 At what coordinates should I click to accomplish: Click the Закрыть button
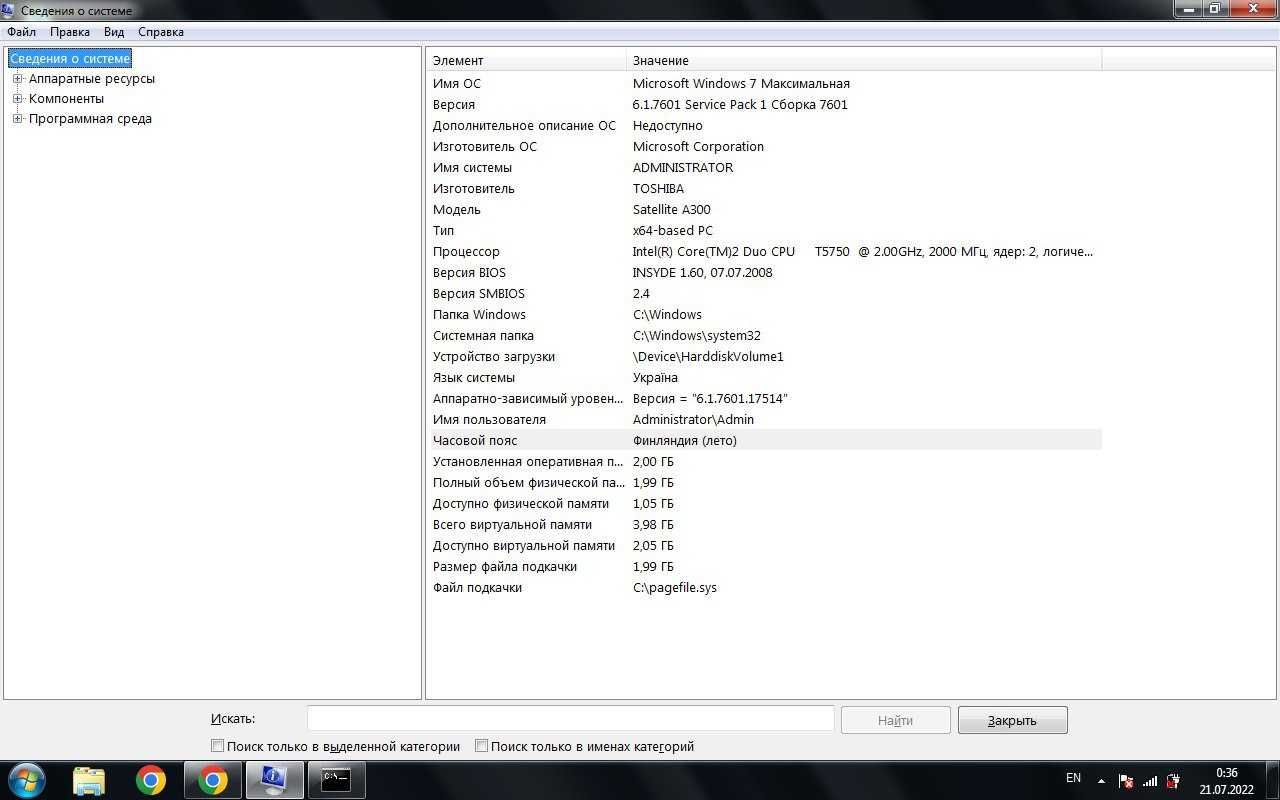click(x=1012, y=720)
